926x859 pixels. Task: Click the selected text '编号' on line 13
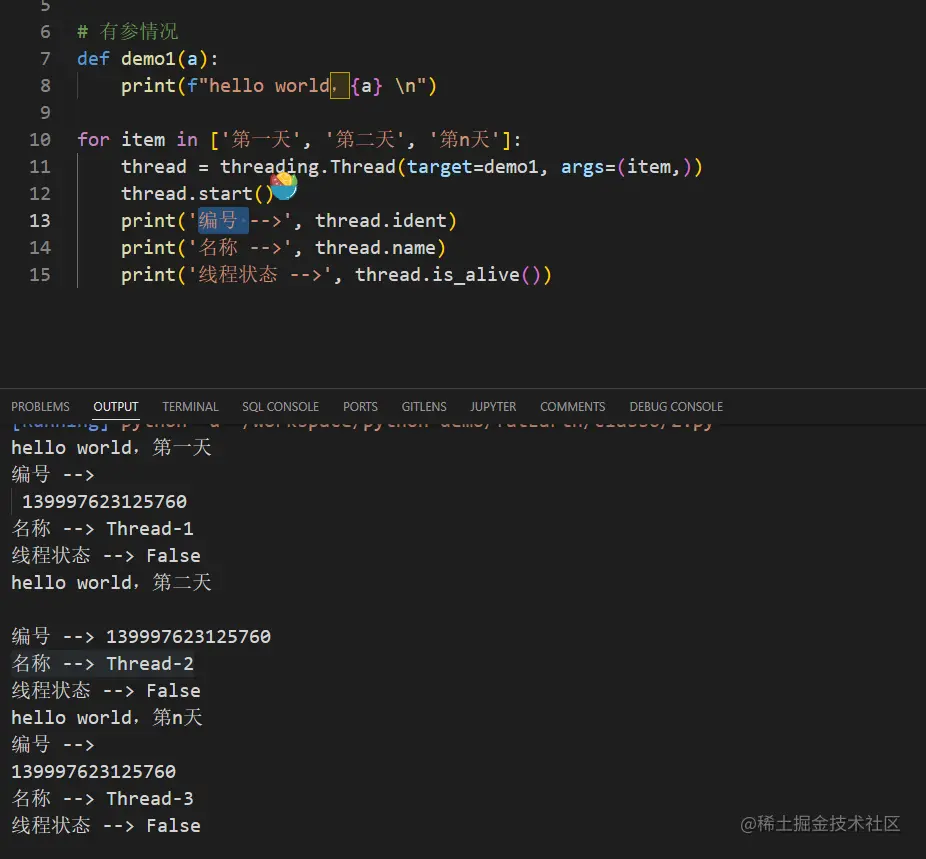click(x=218, y=221)
